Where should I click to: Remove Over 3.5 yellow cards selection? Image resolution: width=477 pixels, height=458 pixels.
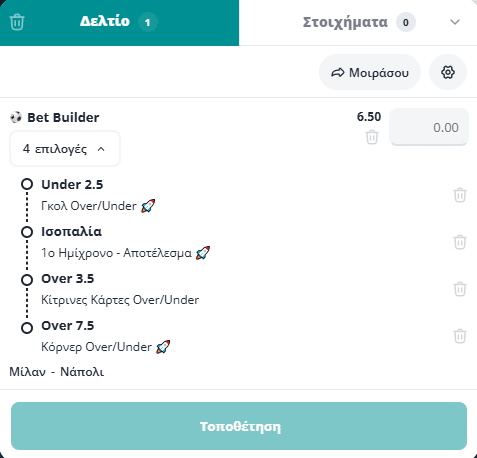(460, 289)
